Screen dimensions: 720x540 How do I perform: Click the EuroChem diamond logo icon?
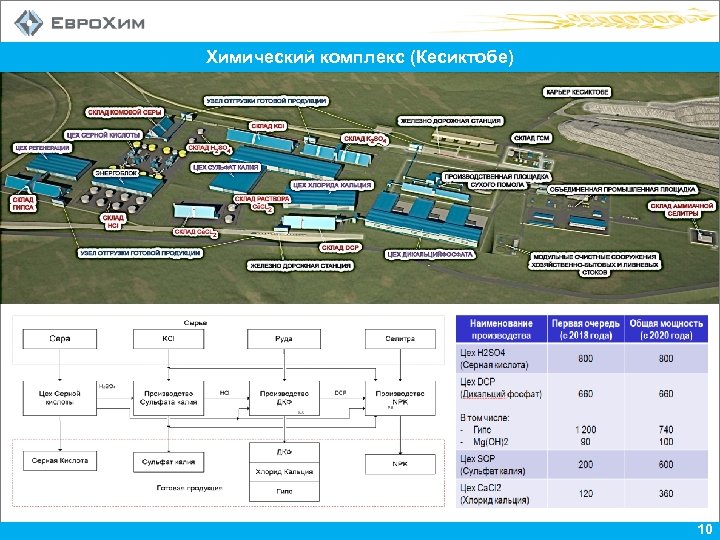click(x=28, y=22)
